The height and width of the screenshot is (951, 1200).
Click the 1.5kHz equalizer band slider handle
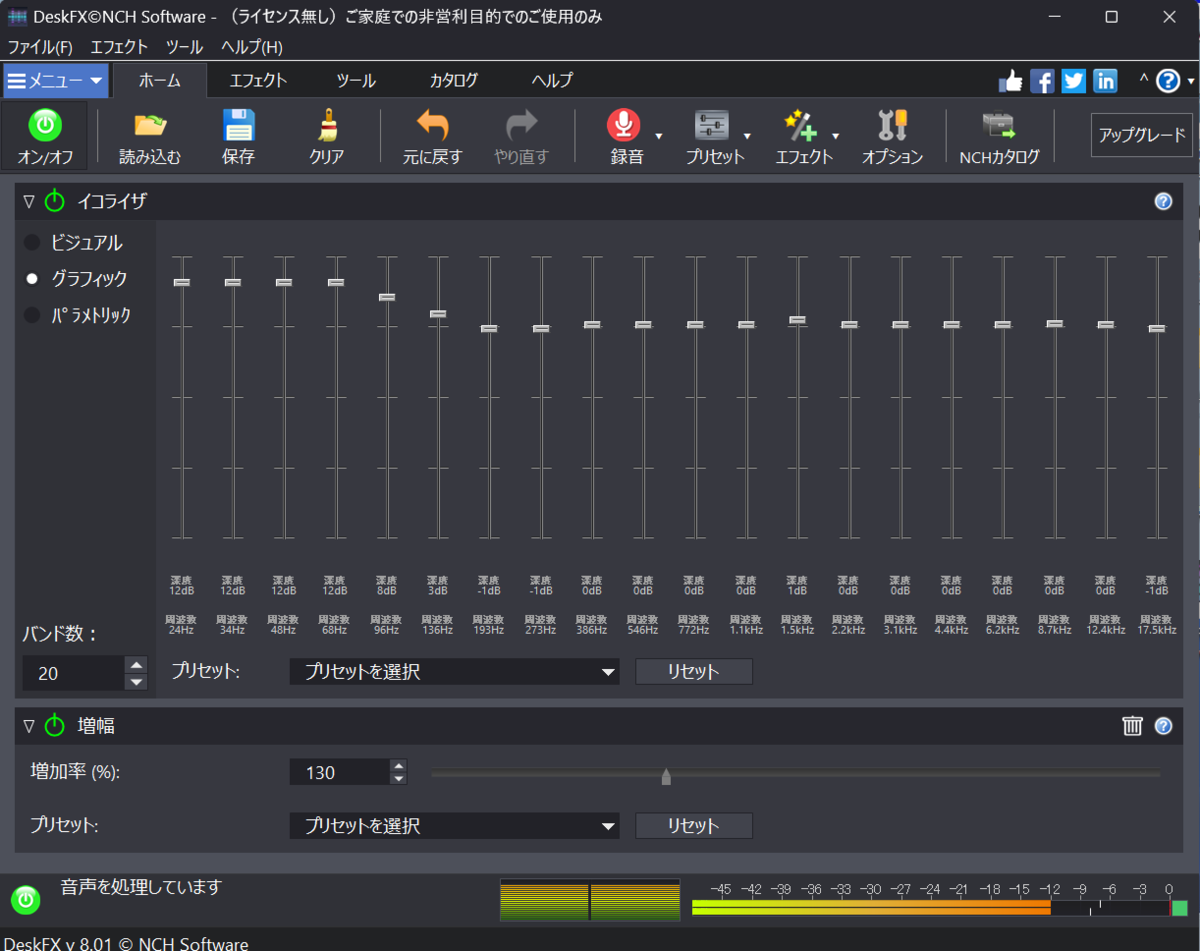tap(797, 320)
